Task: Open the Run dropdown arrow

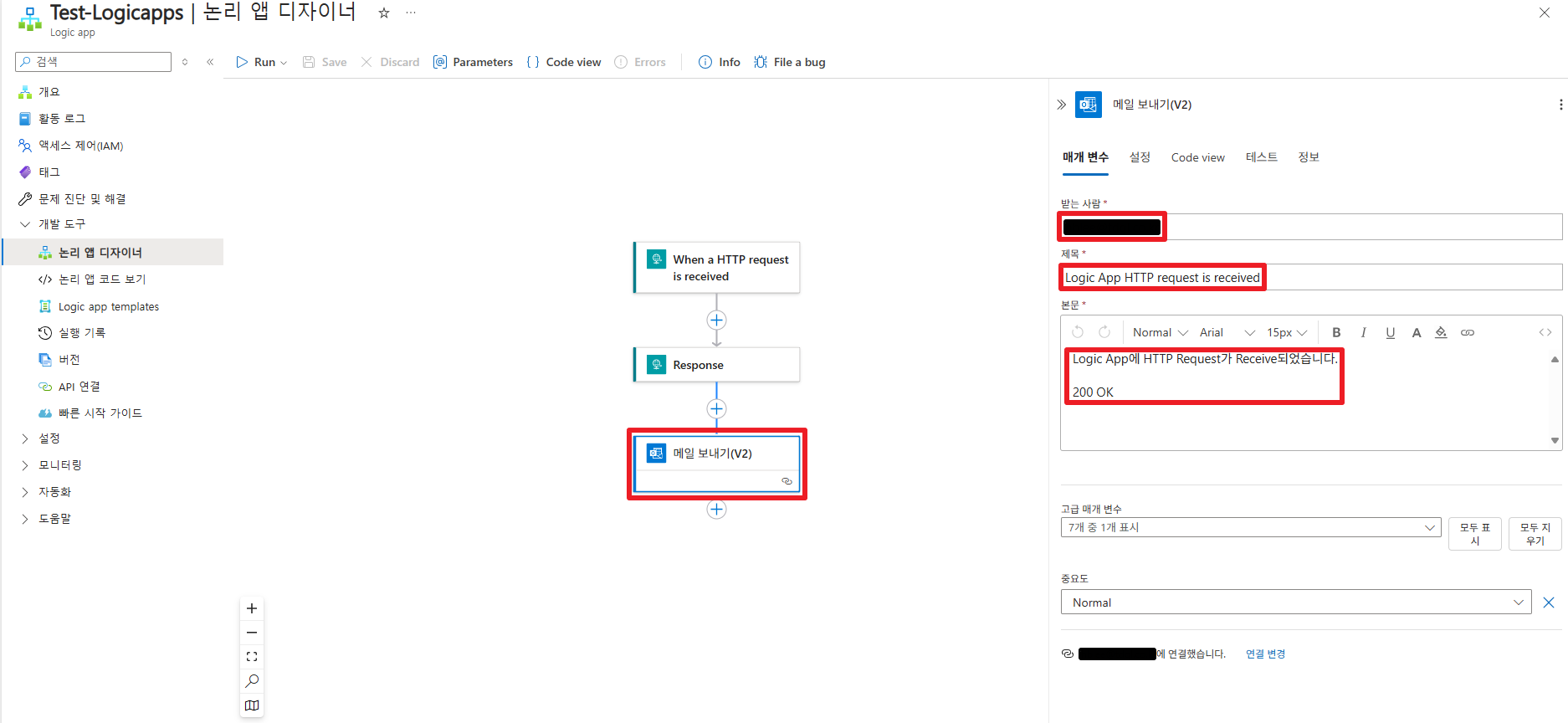Action: [x=284, y=63]
